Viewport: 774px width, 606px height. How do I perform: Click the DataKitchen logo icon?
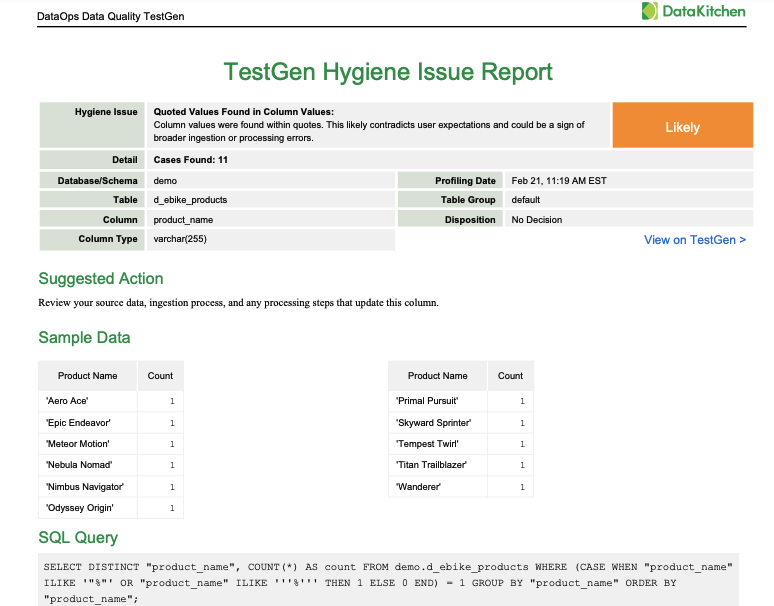(x=651, y=12)
